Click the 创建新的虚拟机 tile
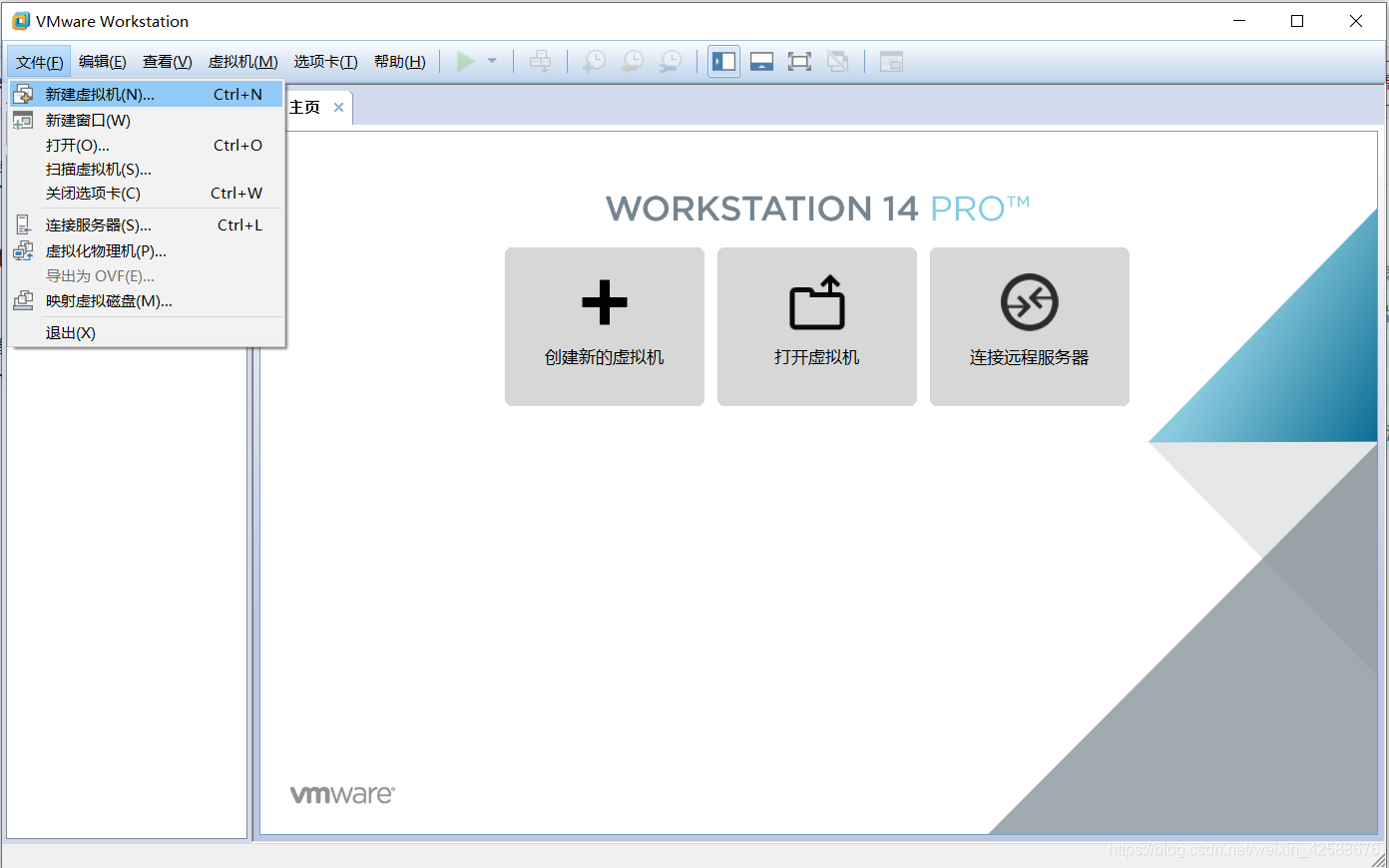This screenshot has height=868, width=1389. [605, 326]
